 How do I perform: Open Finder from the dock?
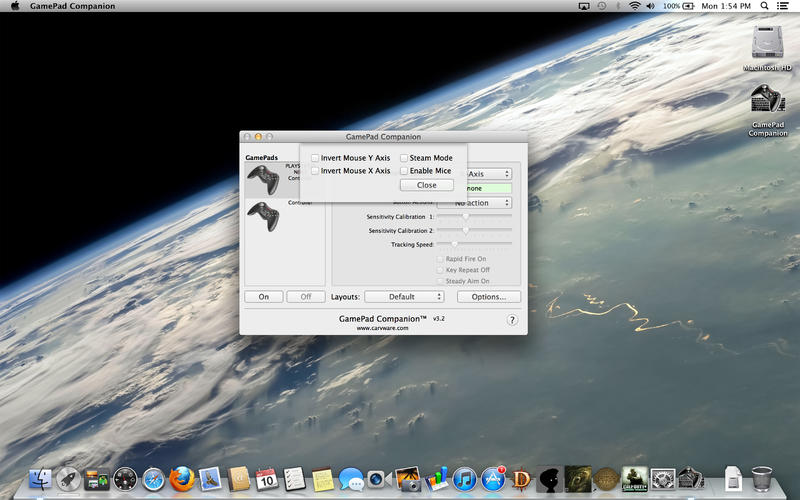[x=41, y=479]
